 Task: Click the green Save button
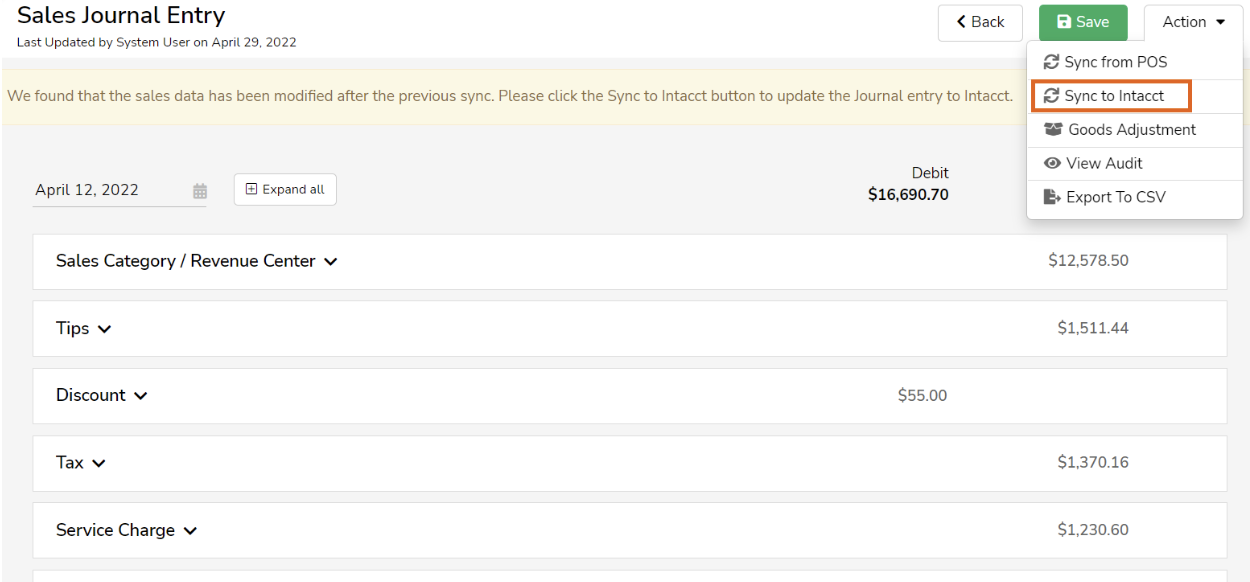click(1083, 21)
